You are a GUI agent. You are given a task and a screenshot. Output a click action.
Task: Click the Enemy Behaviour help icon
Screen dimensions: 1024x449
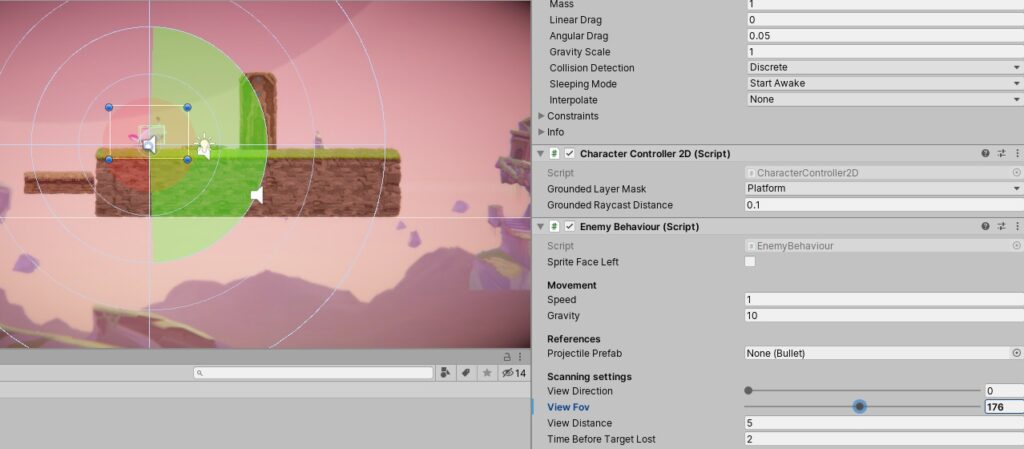tap(985, 226)
